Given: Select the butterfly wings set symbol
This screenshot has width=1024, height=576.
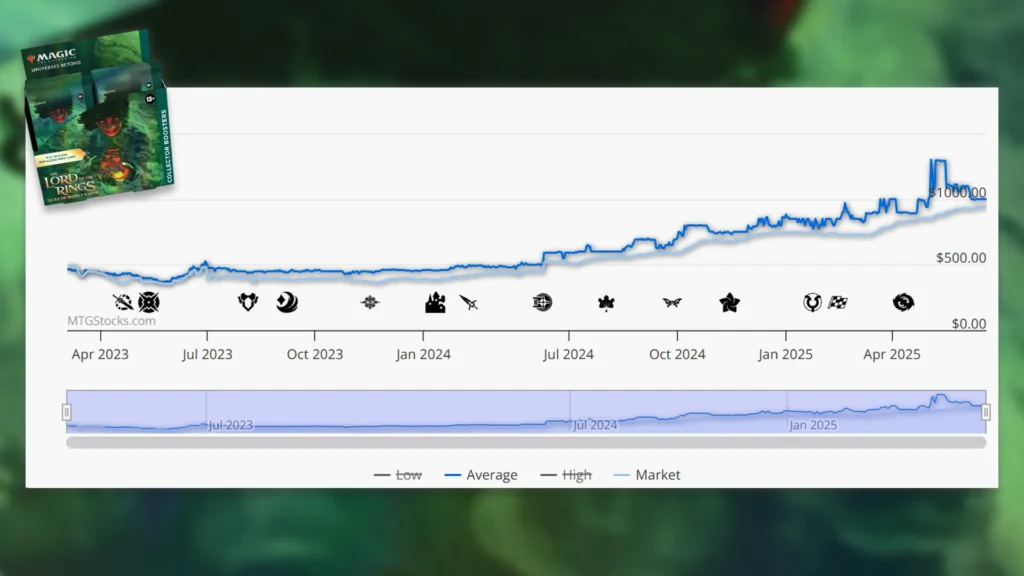Looking at the screenshot, I should [672, 302].
